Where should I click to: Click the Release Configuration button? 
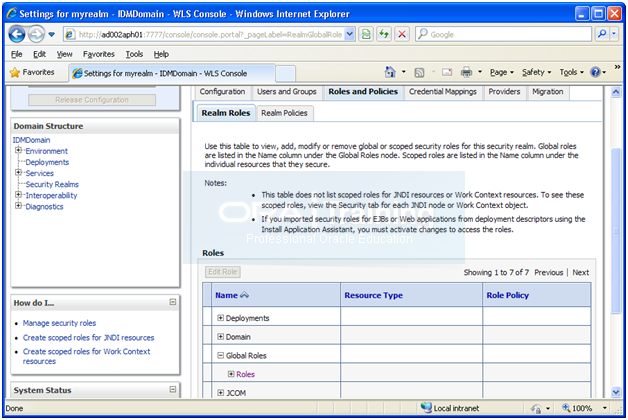click(92, 100)
